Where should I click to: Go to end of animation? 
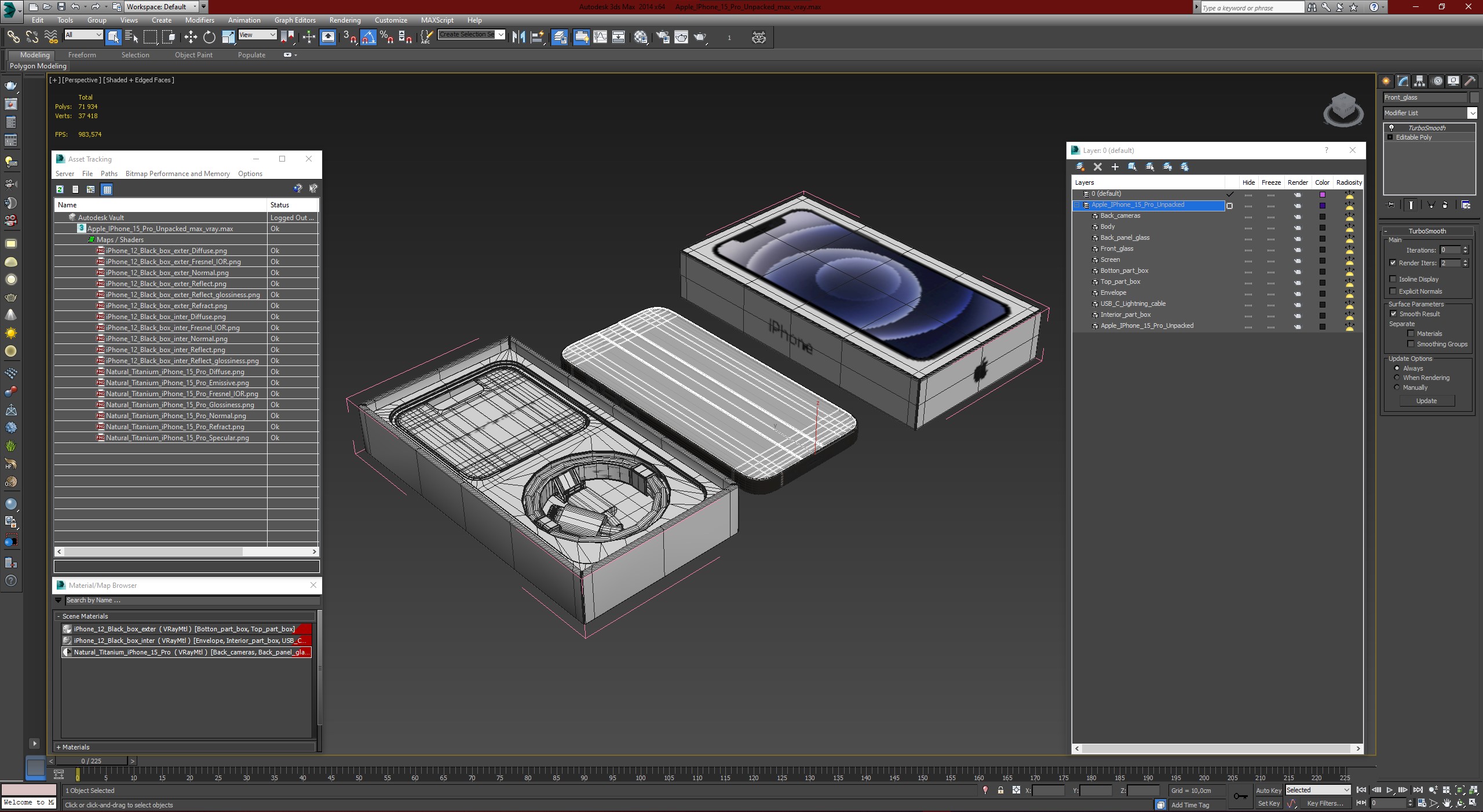(1418, 790)
